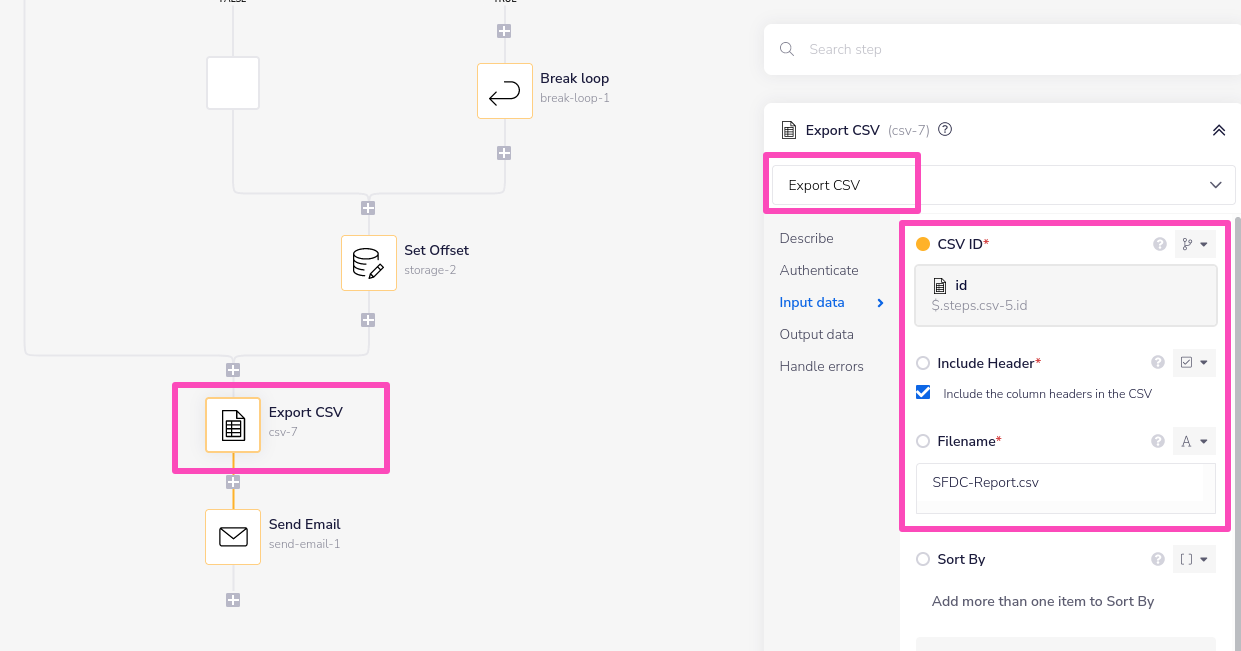Select the Export CSV step icon
This screenshot has height=651, width=1241.
233,425
